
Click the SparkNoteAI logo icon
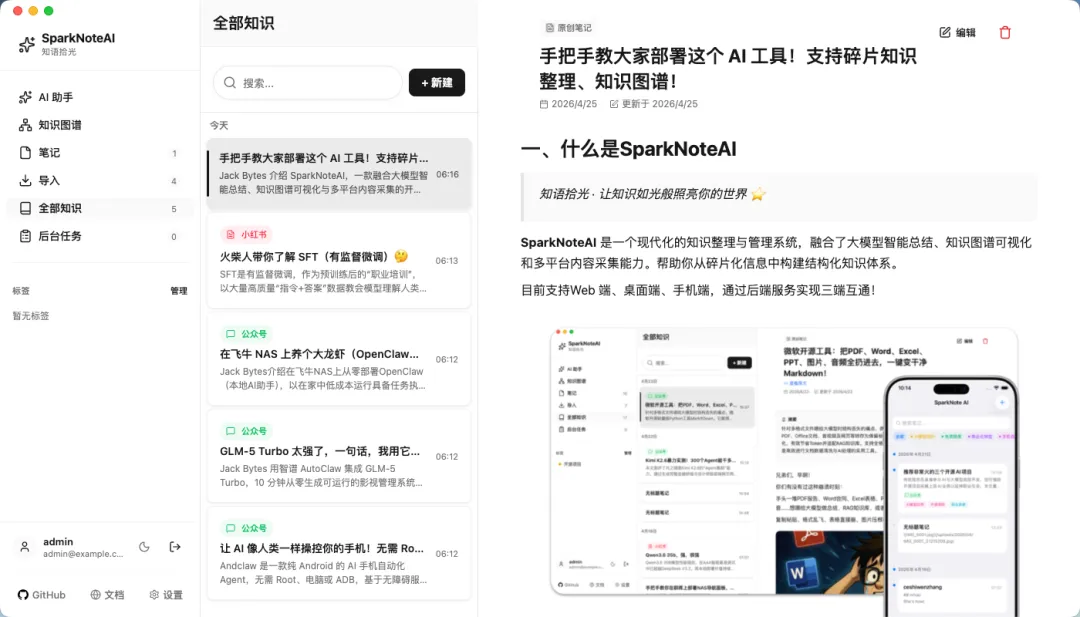(26, 45)
